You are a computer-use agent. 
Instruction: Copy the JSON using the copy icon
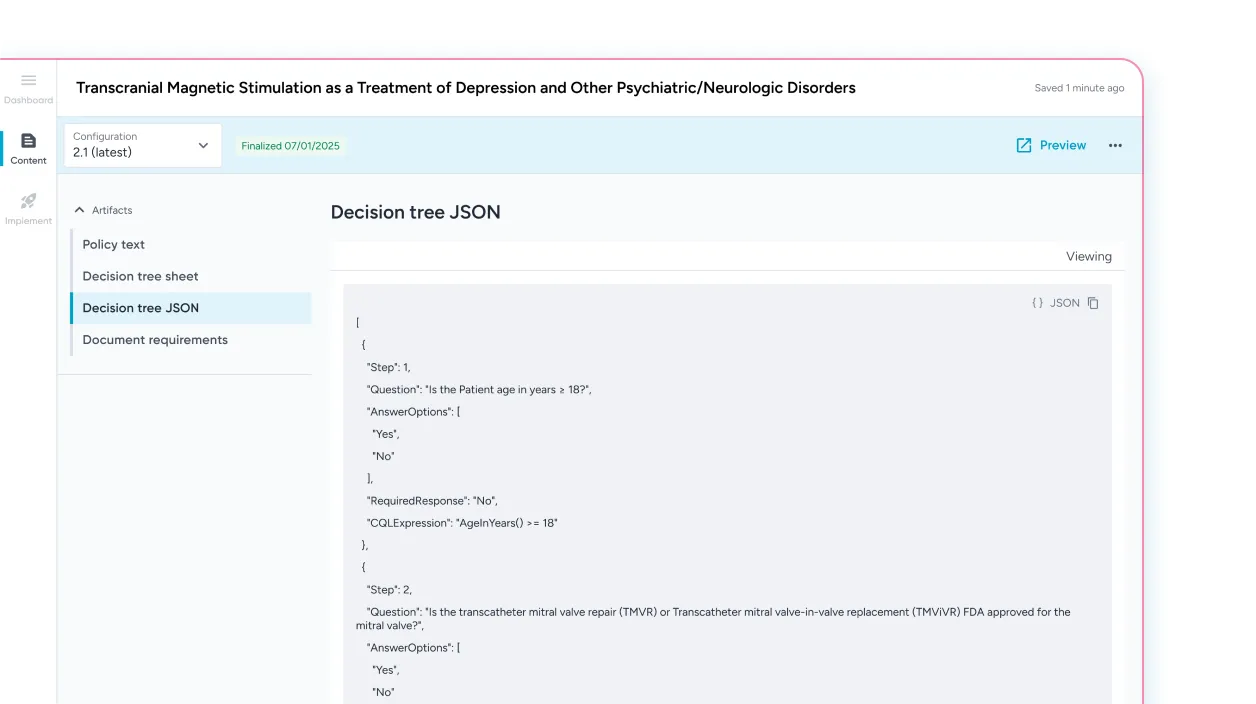click(1092, 302)
